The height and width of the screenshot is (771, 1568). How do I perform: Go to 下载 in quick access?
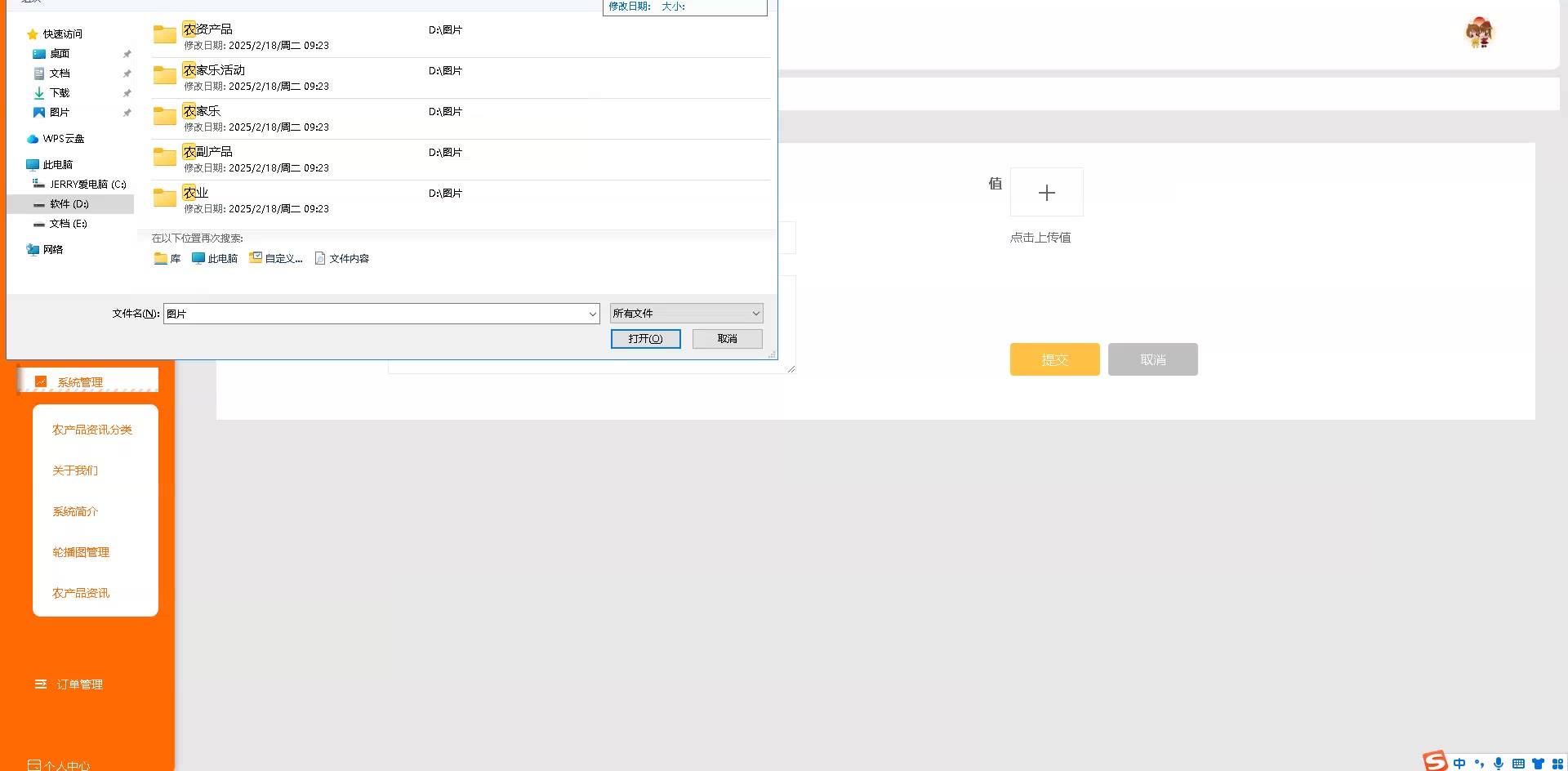pos(59,93)
